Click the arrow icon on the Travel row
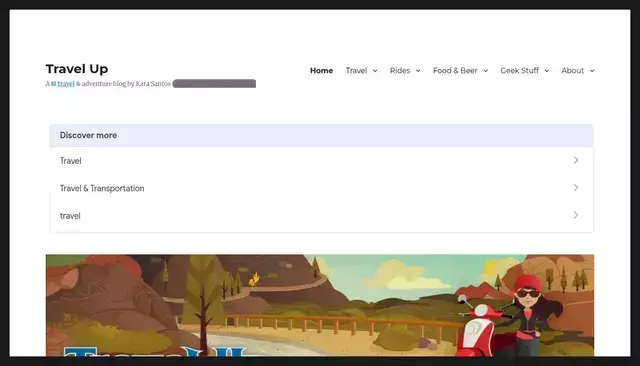 coord(576,160)
